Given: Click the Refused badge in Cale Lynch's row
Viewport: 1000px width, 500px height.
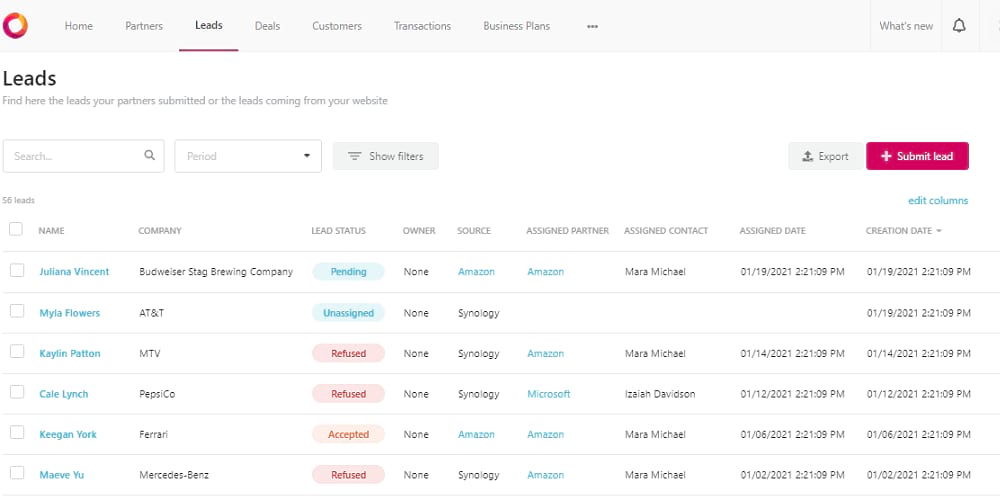Looking at the screenshot, I should tap(348, 394).
